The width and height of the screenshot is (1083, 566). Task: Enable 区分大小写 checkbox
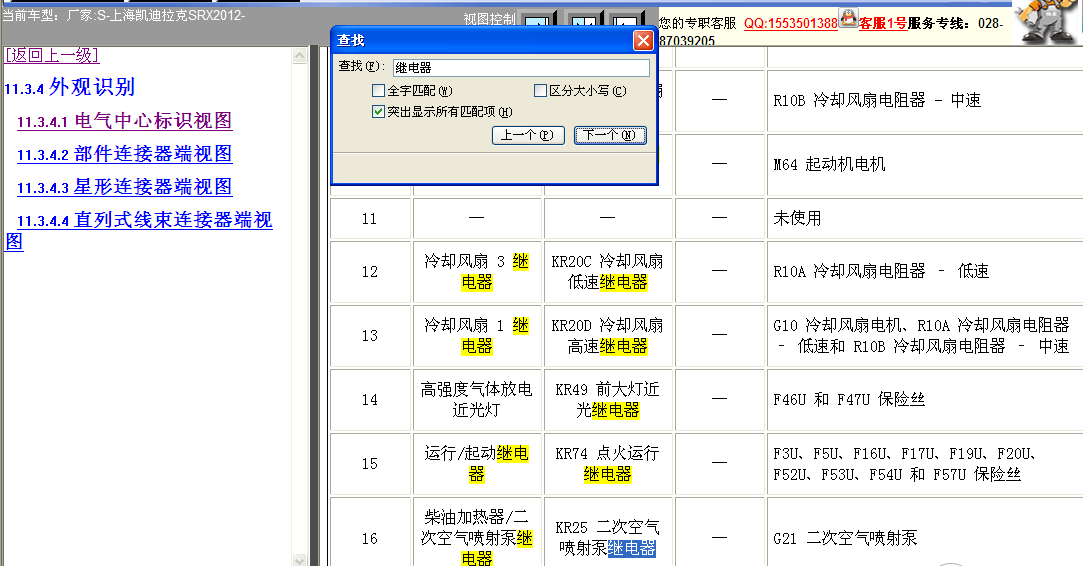(541, 91)
